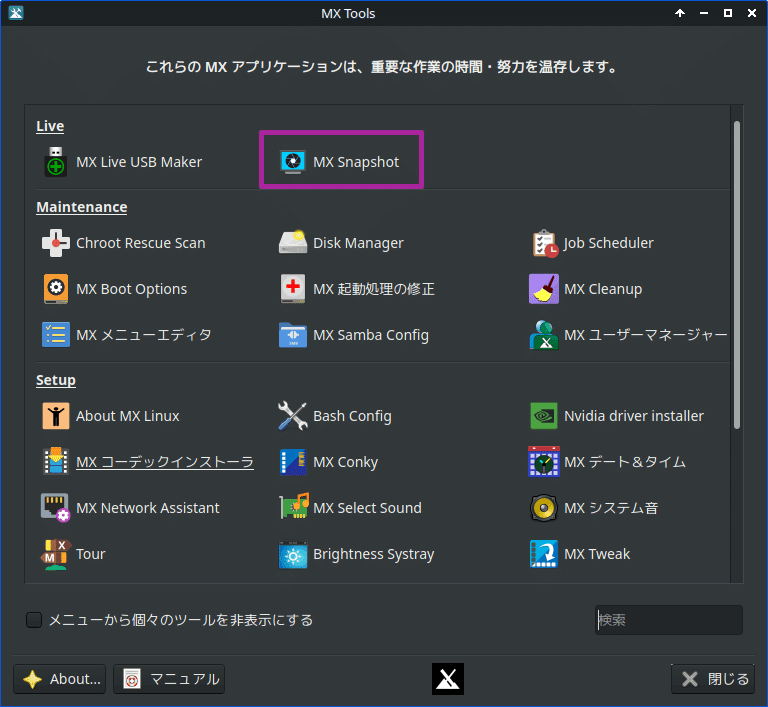Open MX Select Sound card icon
This screenshot has height=707, width=768.
pyautogui.click(x=294, y=506)
